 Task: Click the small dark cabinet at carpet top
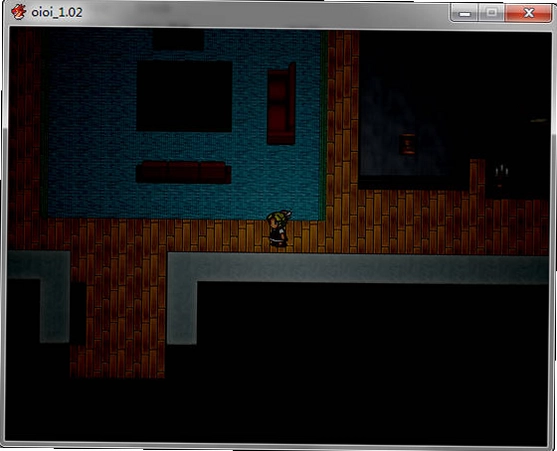point(178,40)
